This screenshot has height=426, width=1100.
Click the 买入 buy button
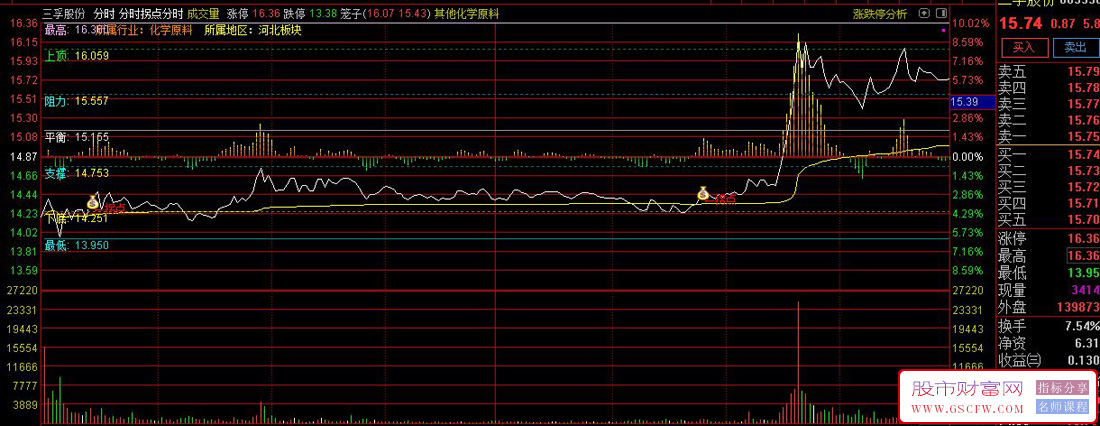click(x=1024, y=47)
